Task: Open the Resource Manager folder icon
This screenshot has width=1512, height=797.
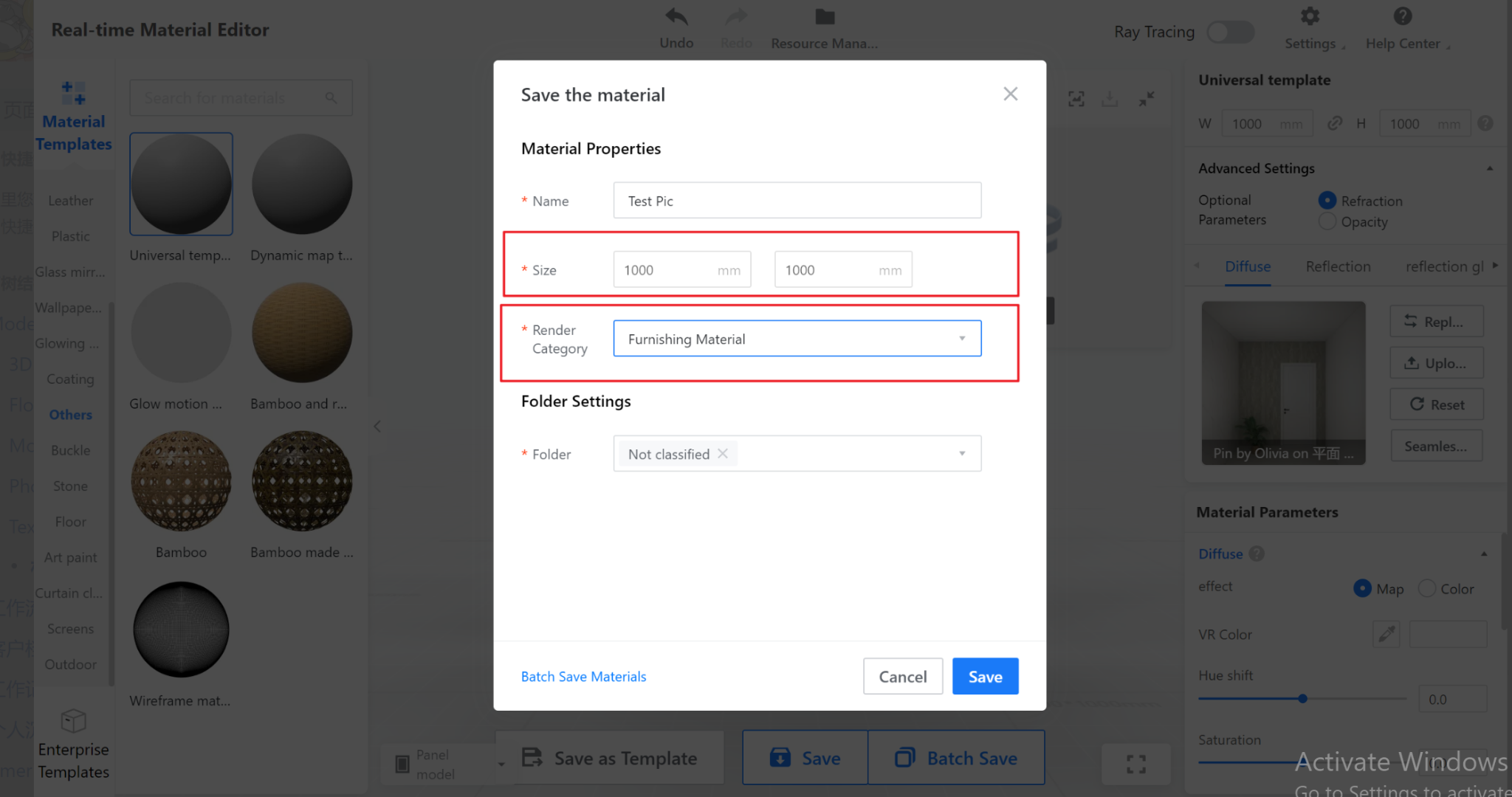Action: pos(825,17)
